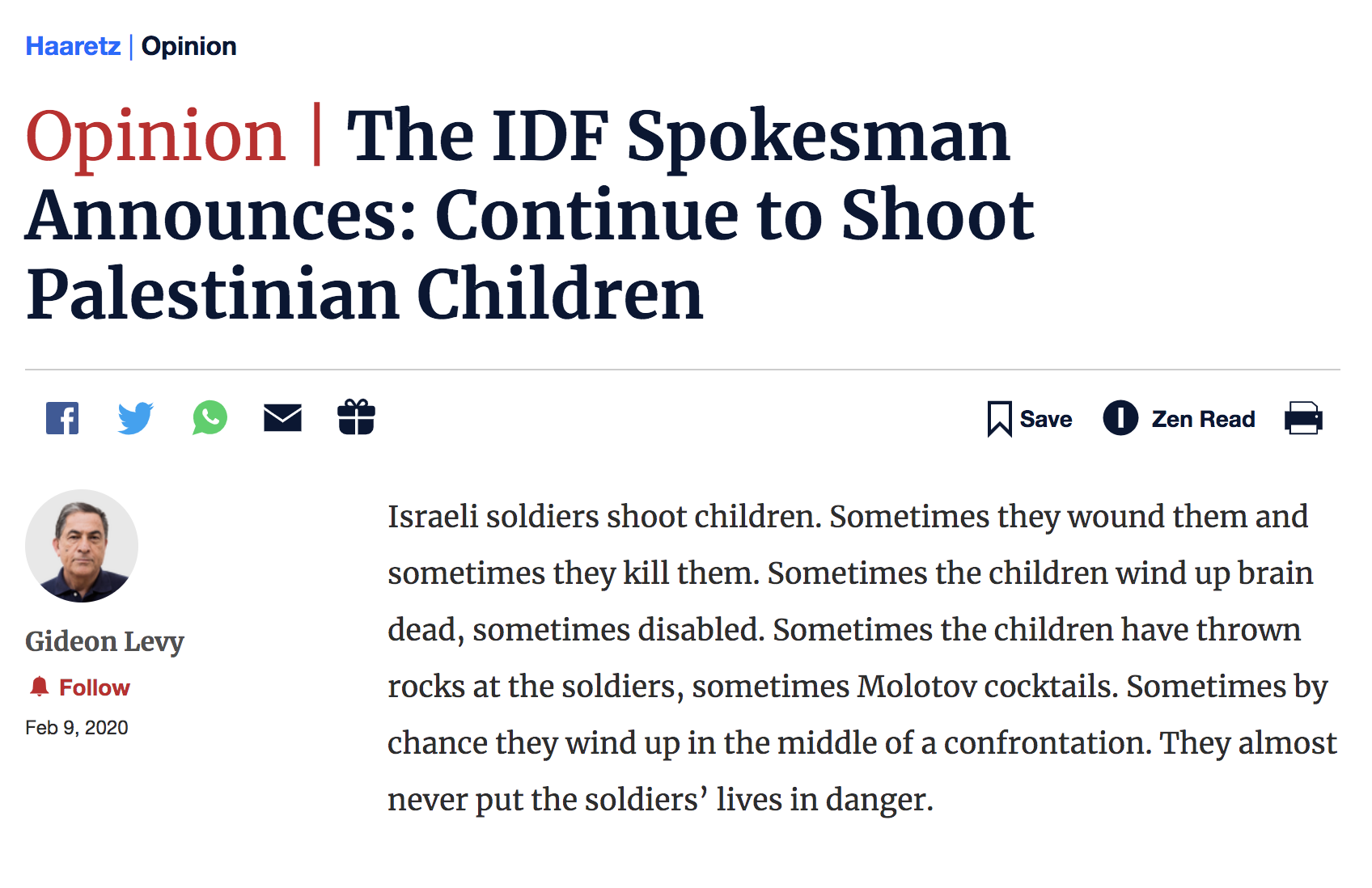Image resolution: width=1372 pixels, height=888 pixels.
Task: Enable Zen Read mode label
Action: (1203, 419)
